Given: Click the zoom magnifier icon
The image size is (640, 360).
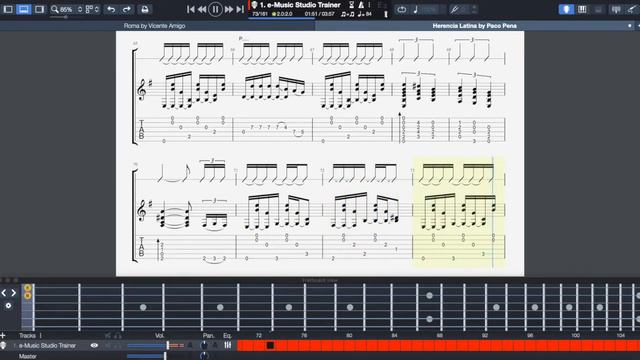Looking at the screenshot, I should click(55, 9).
